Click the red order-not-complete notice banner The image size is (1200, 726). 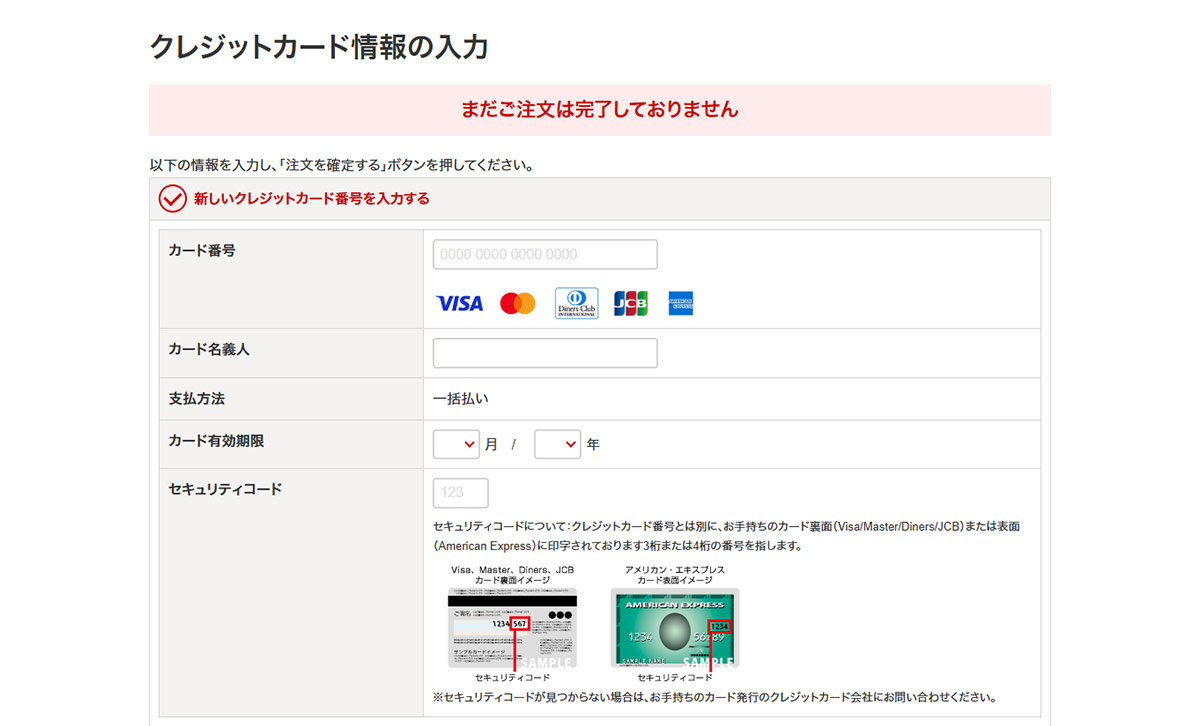[x=600, y=110]
